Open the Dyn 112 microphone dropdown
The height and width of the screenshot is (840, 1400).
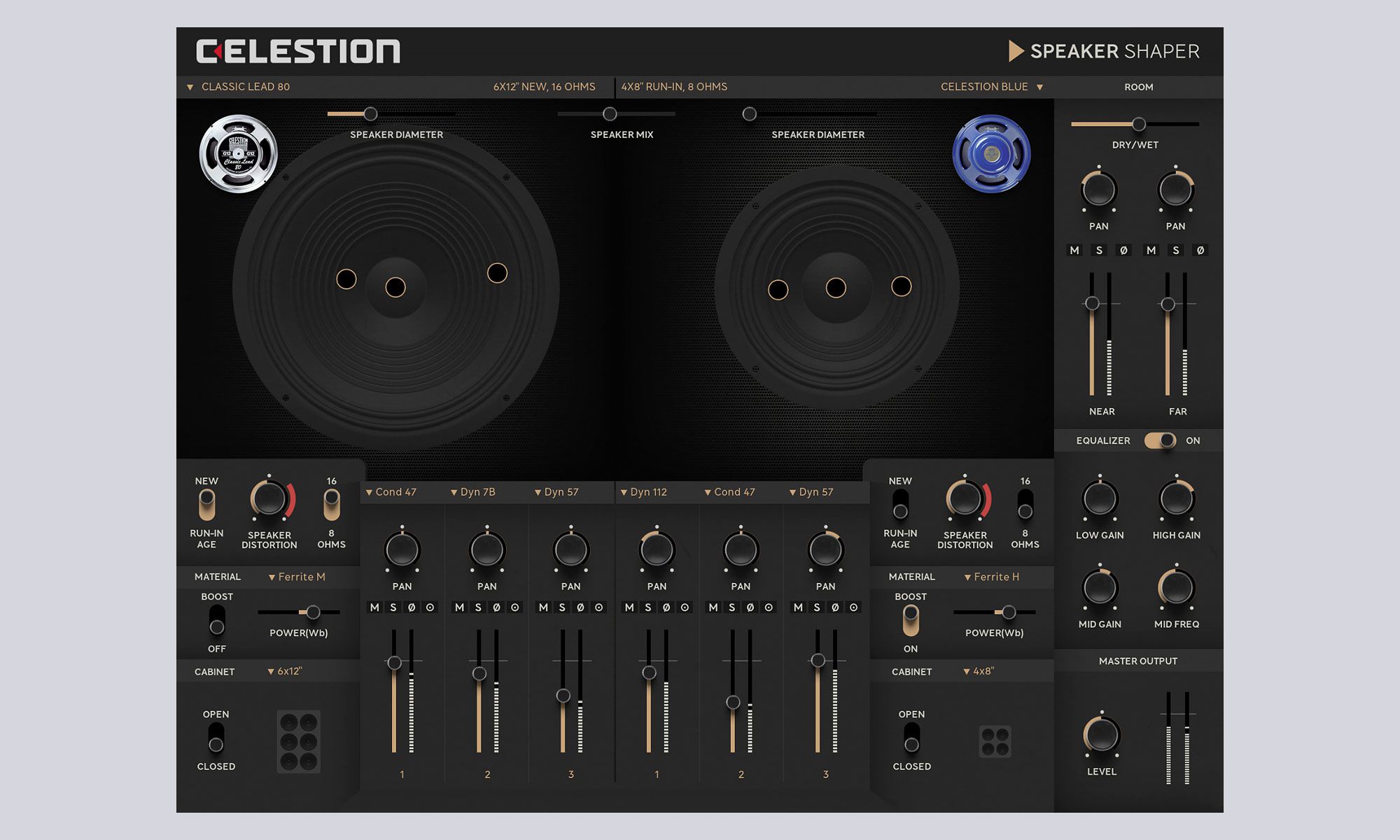tap(643, 492)
